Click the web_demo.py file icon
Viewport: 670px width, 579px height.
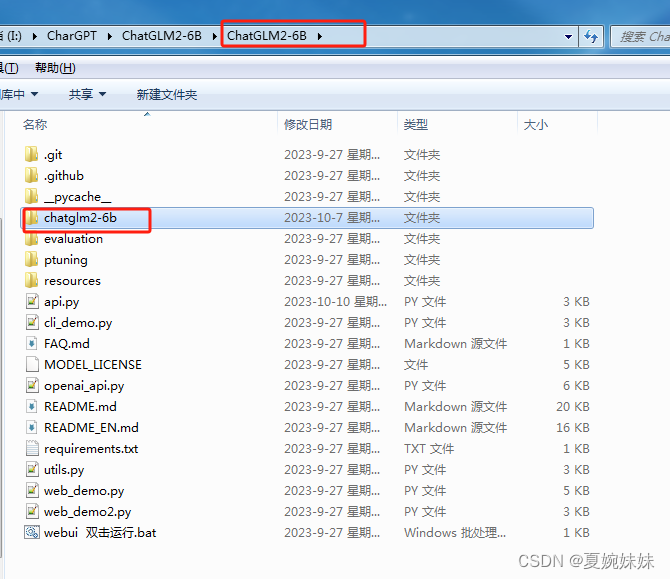(32, 490)
